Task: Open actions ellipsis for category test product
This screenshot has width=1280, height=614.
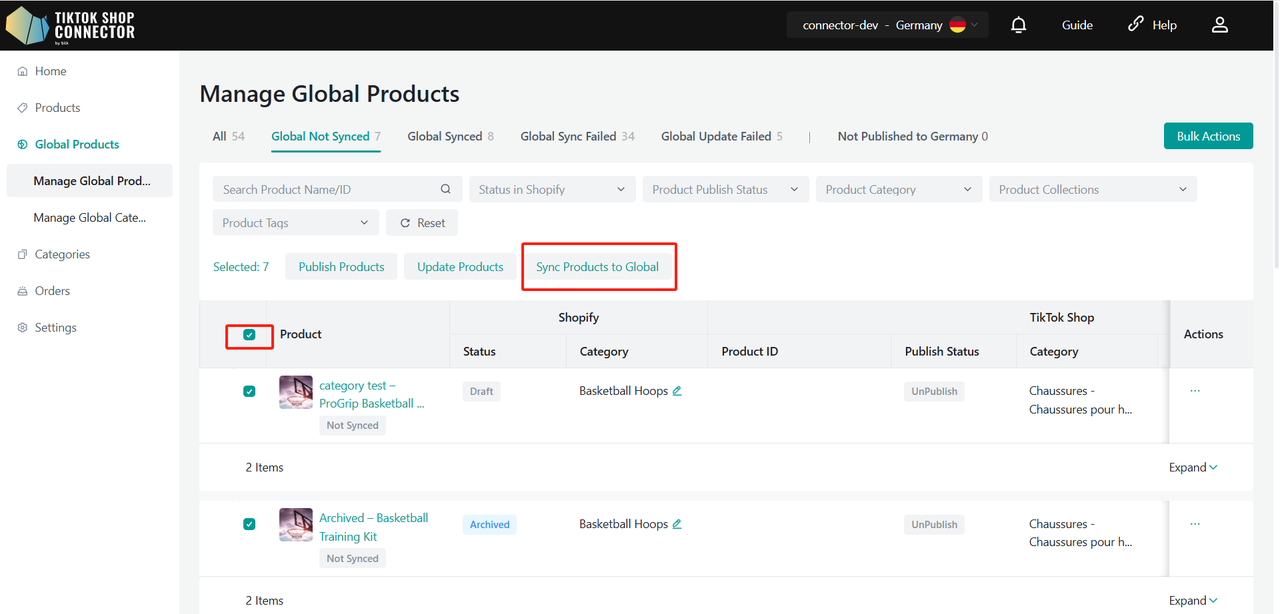Action: click(1195, 391)
